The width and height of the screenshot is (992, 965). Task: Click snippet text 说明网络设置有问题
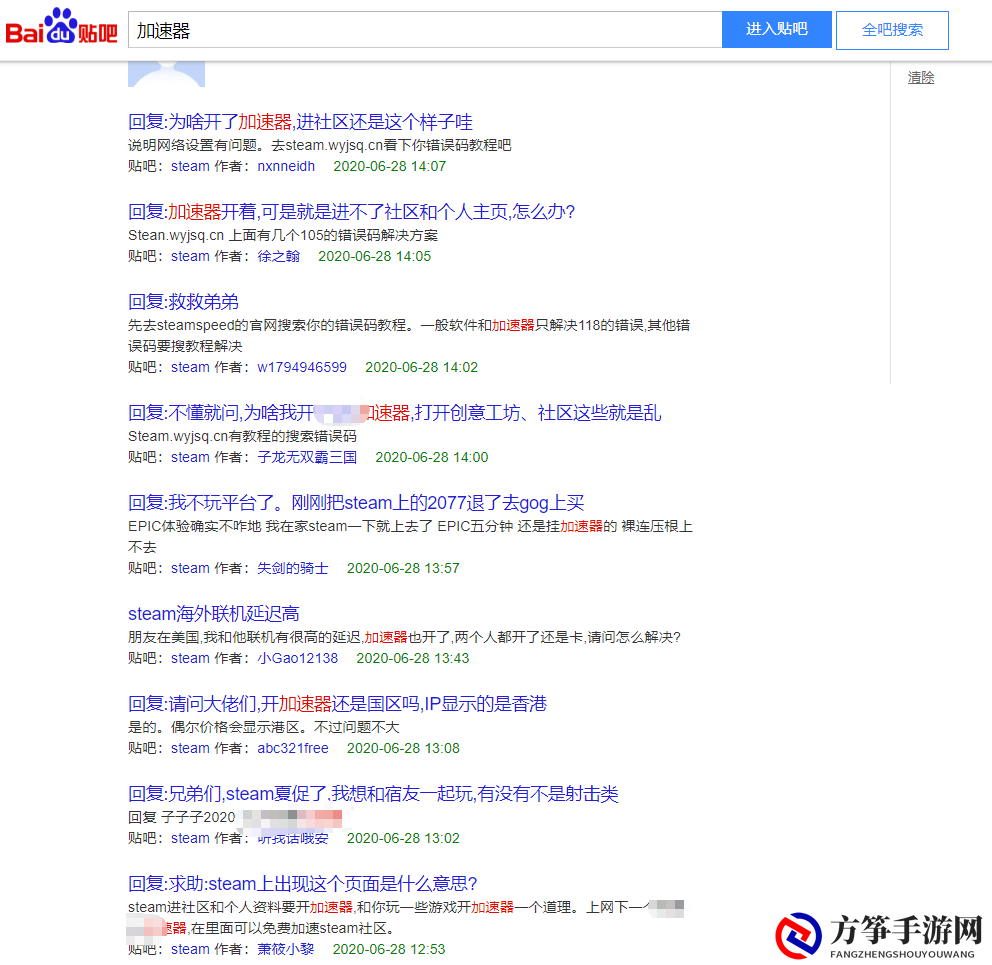(319, 145)
